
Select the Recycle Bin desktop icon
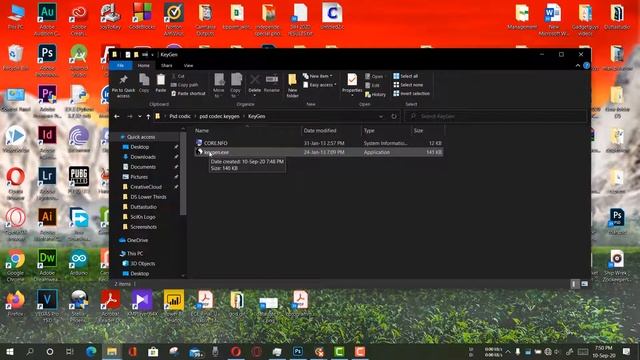point(16,58)
